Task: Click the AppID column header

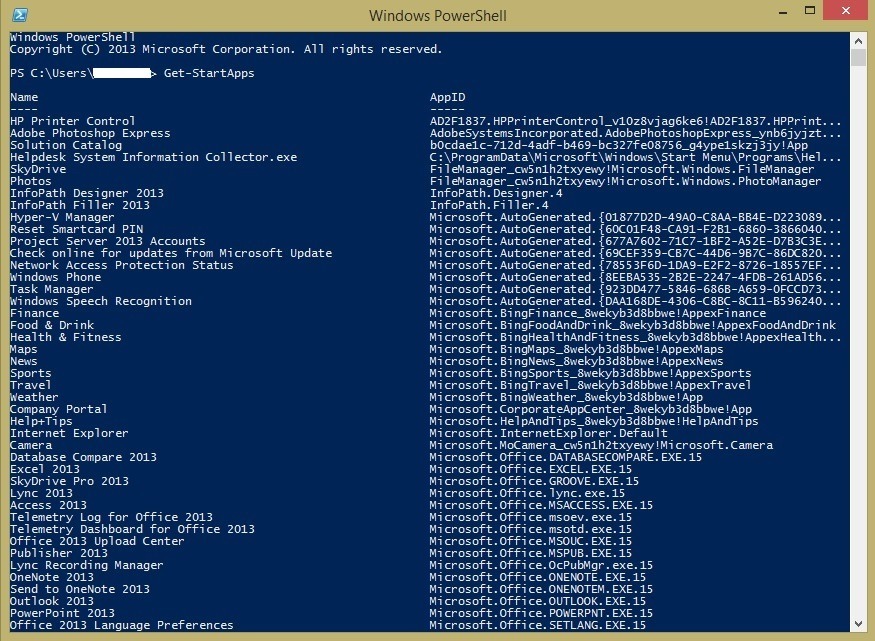Action: (x=447, y=97)
